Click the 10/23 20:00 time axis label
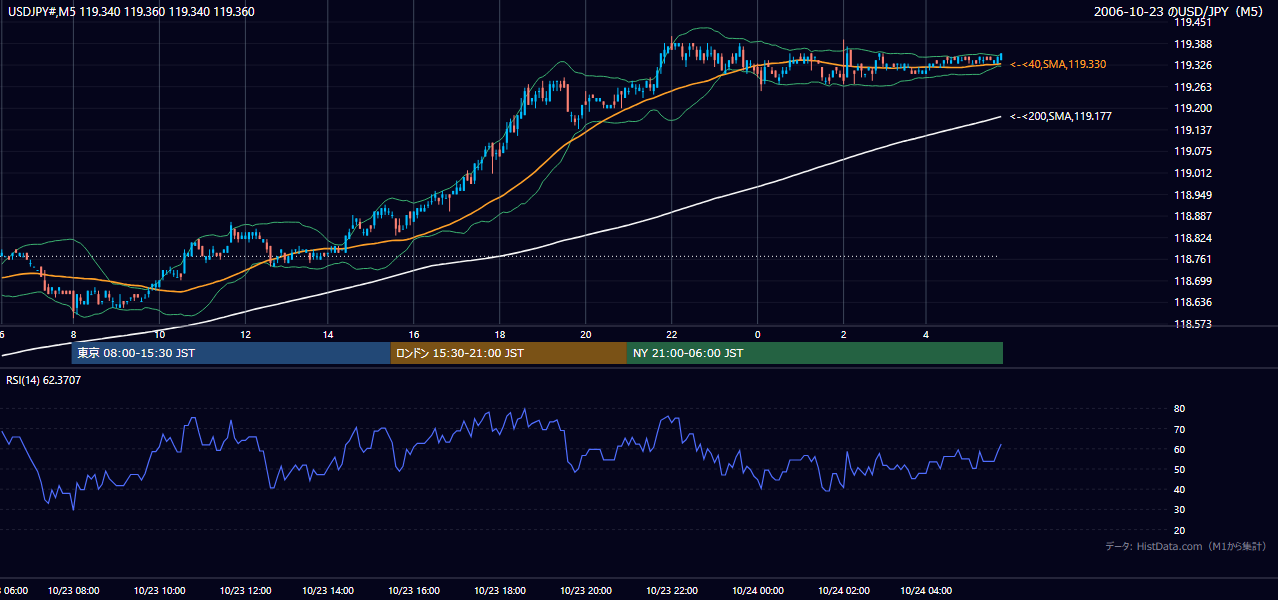The height and width of the screenshot is (600, 1278). point(587,591)
